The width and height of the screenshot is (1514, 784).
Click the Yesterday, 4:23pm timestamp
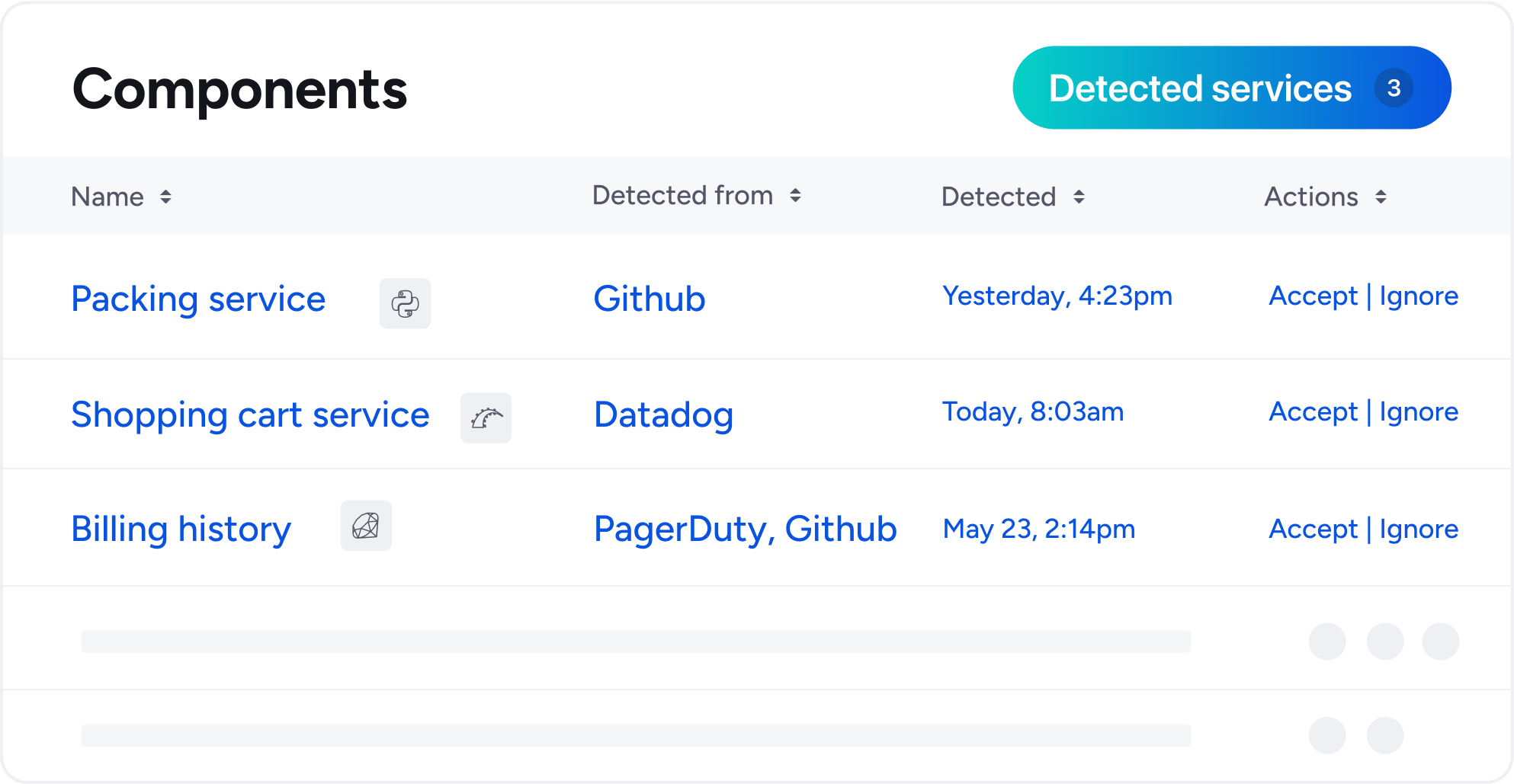pos(1057,296)
